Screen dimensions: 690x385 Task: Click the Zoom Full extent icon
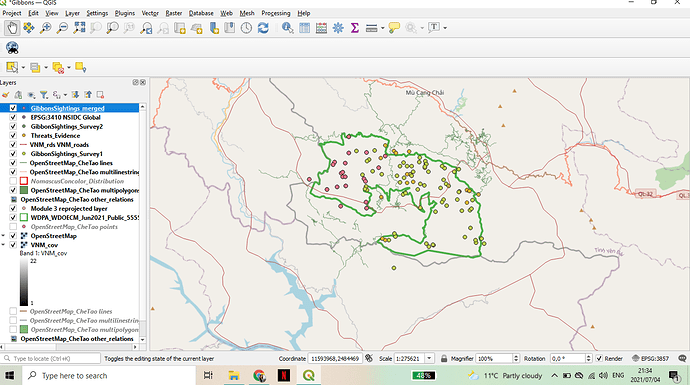tap(79, 28)
